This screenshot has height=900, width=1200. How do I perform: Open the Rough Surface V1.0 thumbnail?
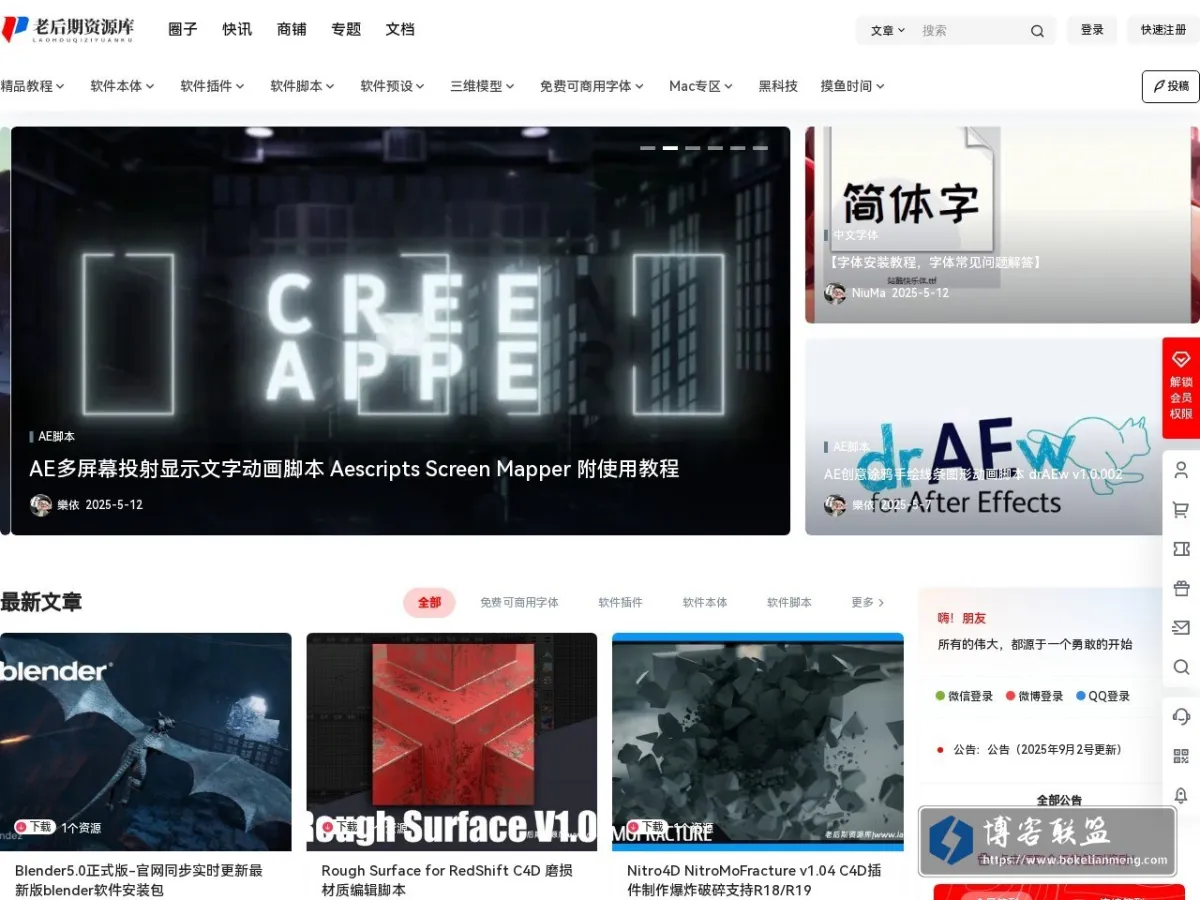click(452, 742)
